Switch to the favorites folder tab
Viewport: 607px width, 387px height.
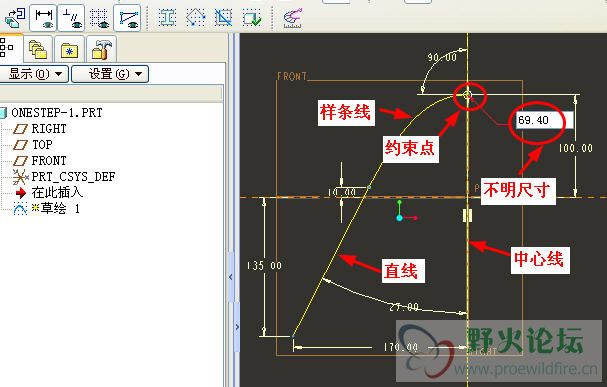(x=69, y=50)
